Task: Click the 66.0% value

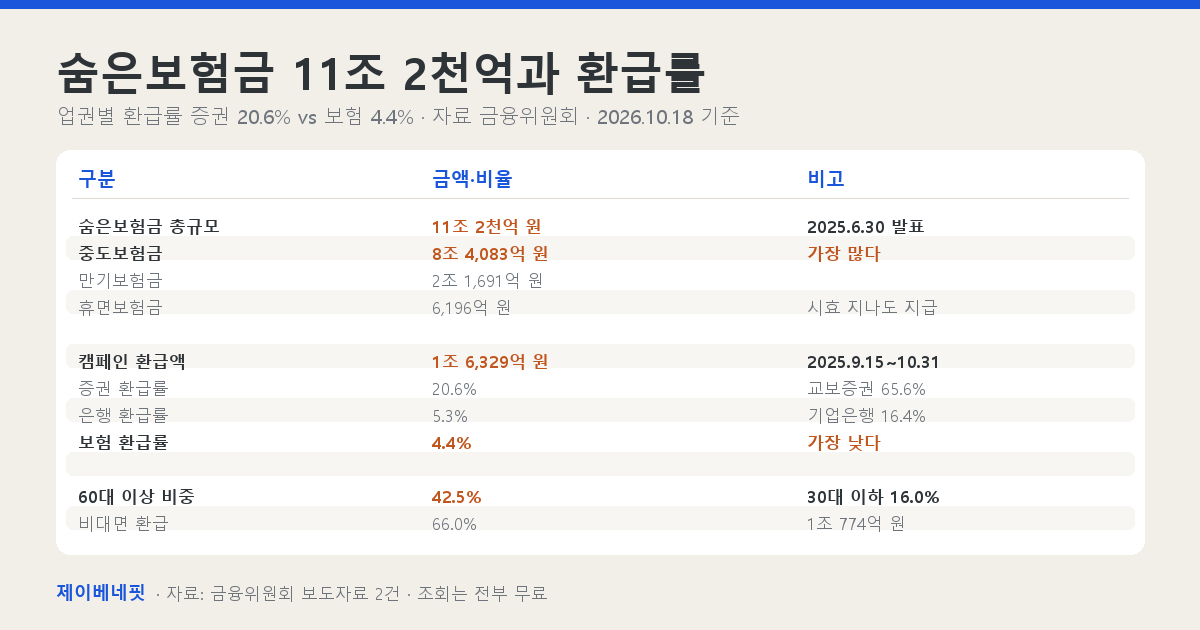Action: (454, 523)
